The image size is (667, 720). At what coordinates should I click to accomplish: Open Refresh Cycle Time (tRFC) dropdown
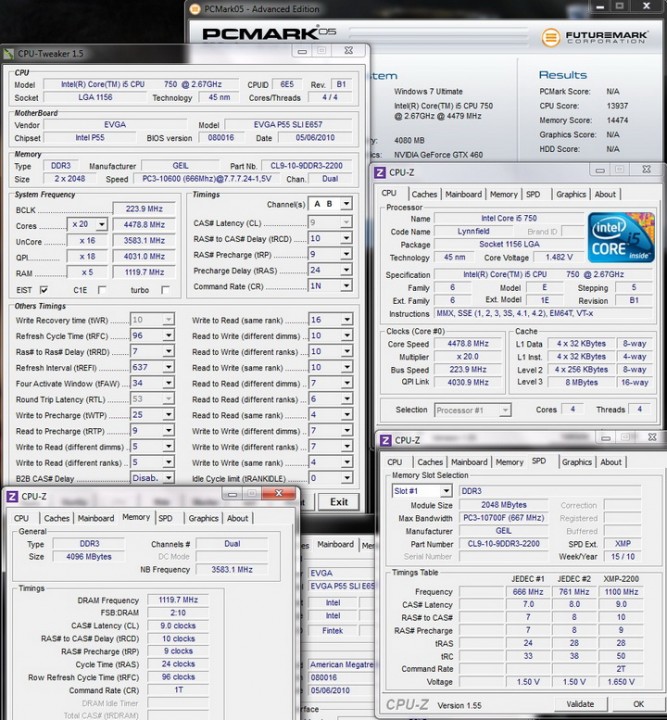168,336
